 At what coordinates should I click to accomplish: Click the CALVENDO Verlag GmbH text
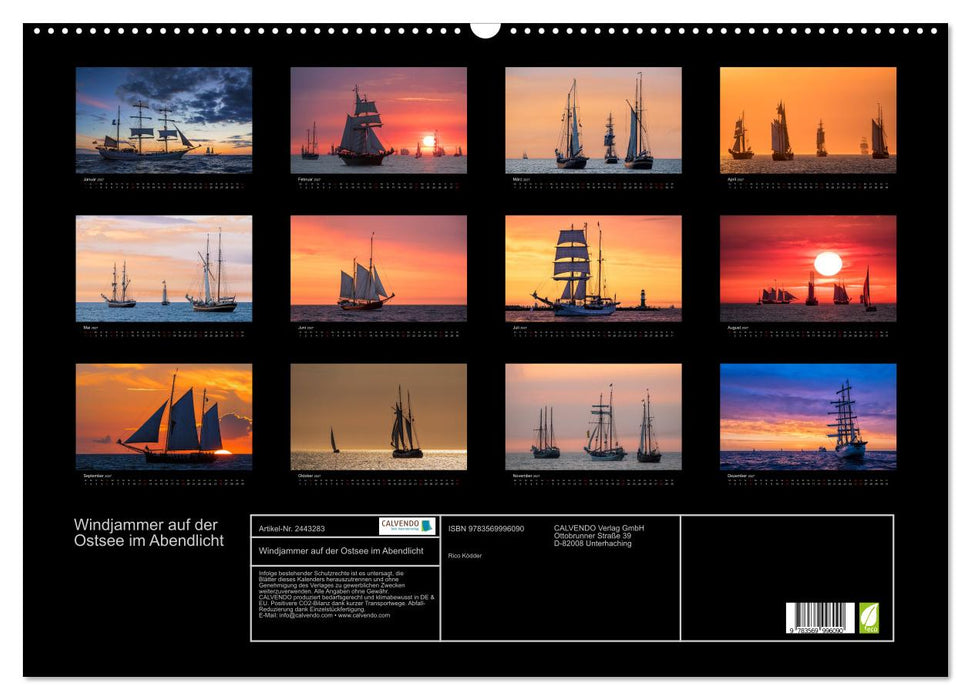[x=599, y=528]
